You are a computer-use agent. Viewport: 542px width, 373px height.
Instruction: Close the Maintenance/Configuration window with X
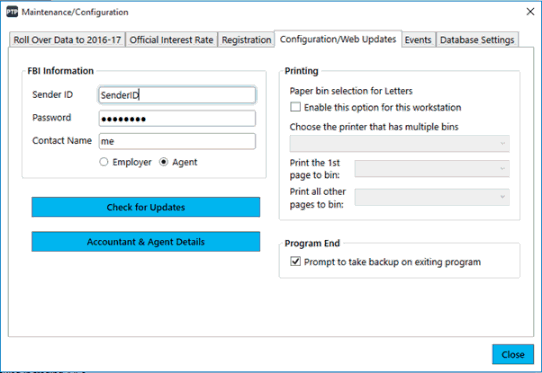coord(530,12)
